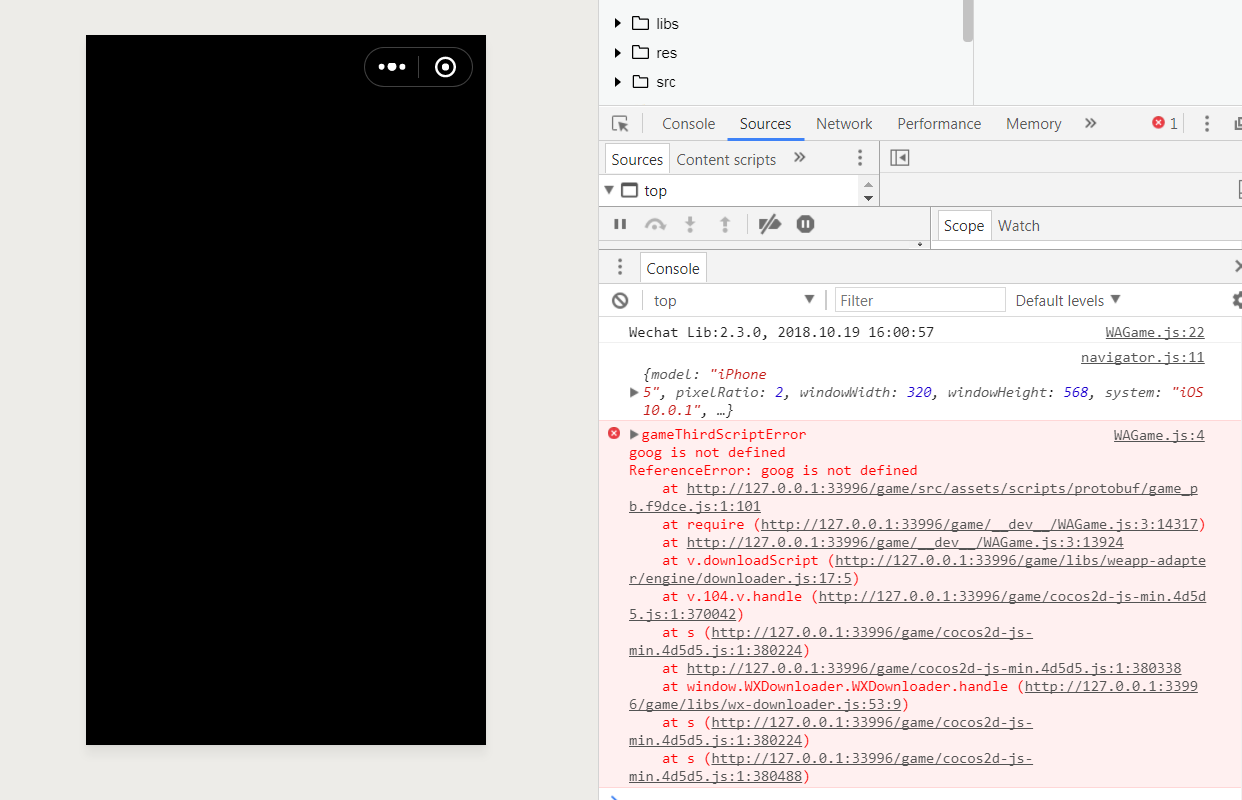Open the Sources navigator kebab menu
Screen dimensions: 1242x800
(x=860, y=158)
